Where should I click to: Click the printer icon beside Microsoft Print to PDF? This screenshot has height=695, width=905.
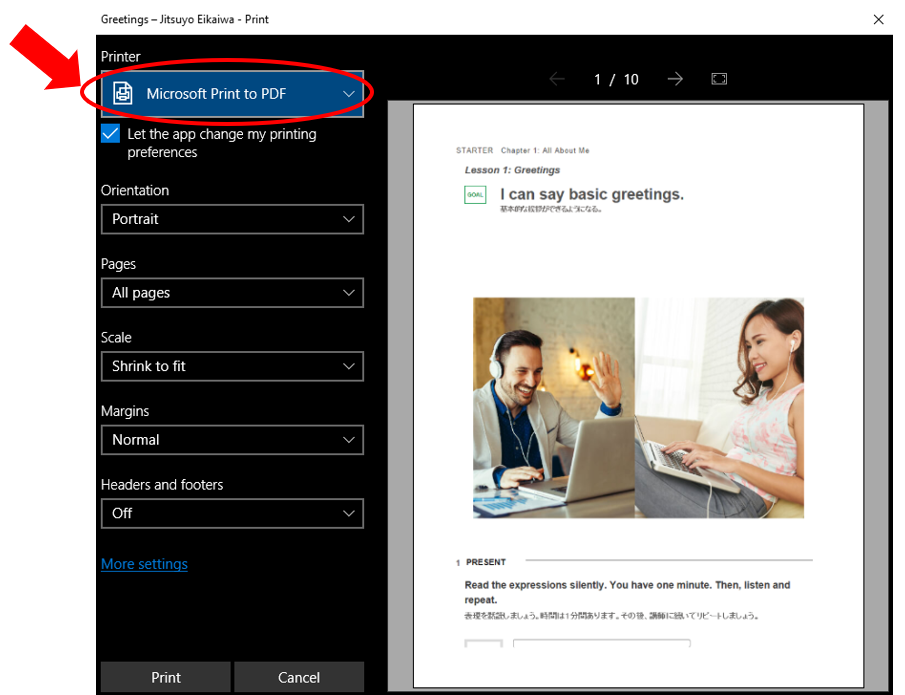tap(122, 93)
